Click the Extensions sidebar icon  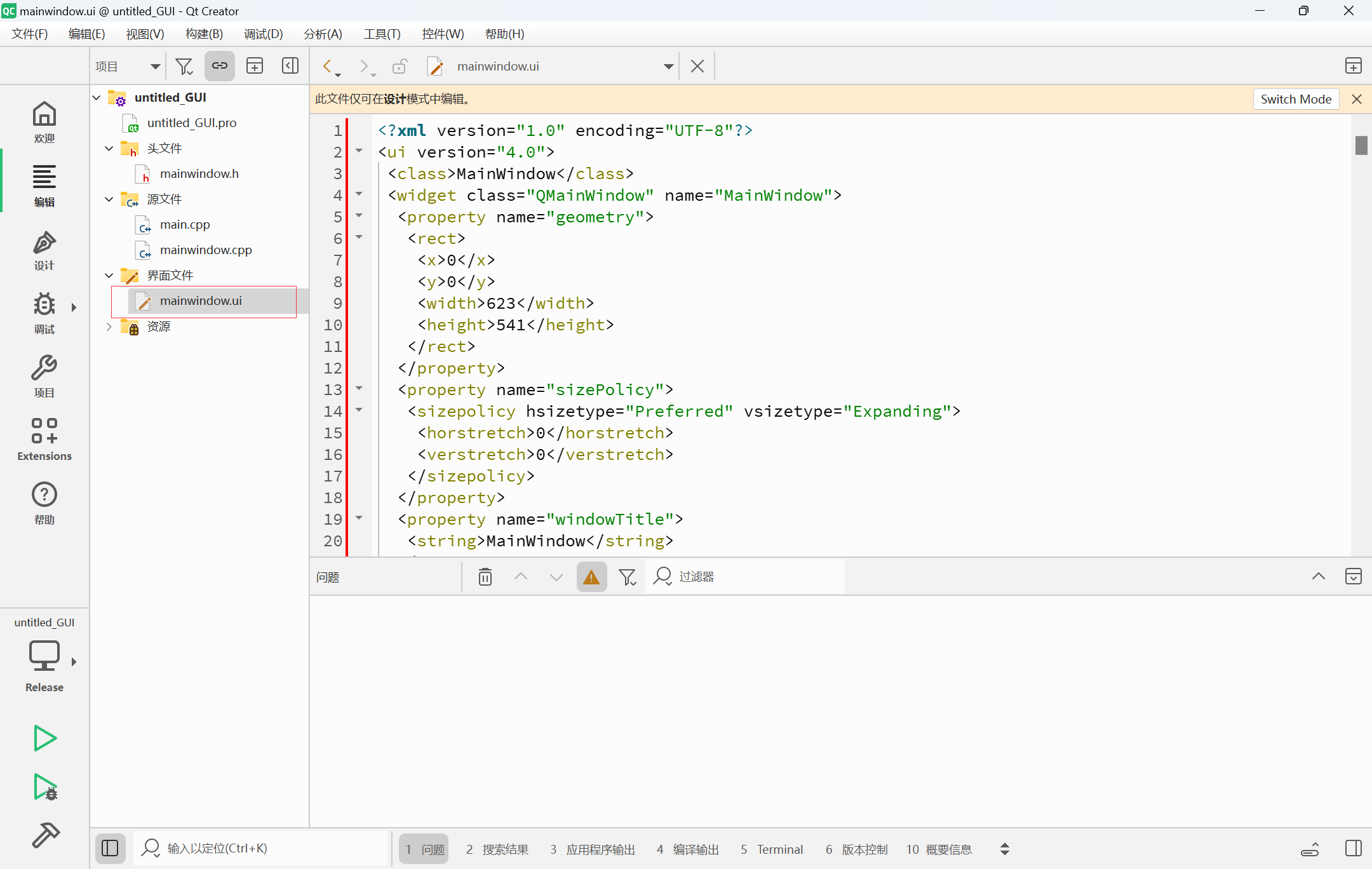pyautogui.click(x=44, y=439)
